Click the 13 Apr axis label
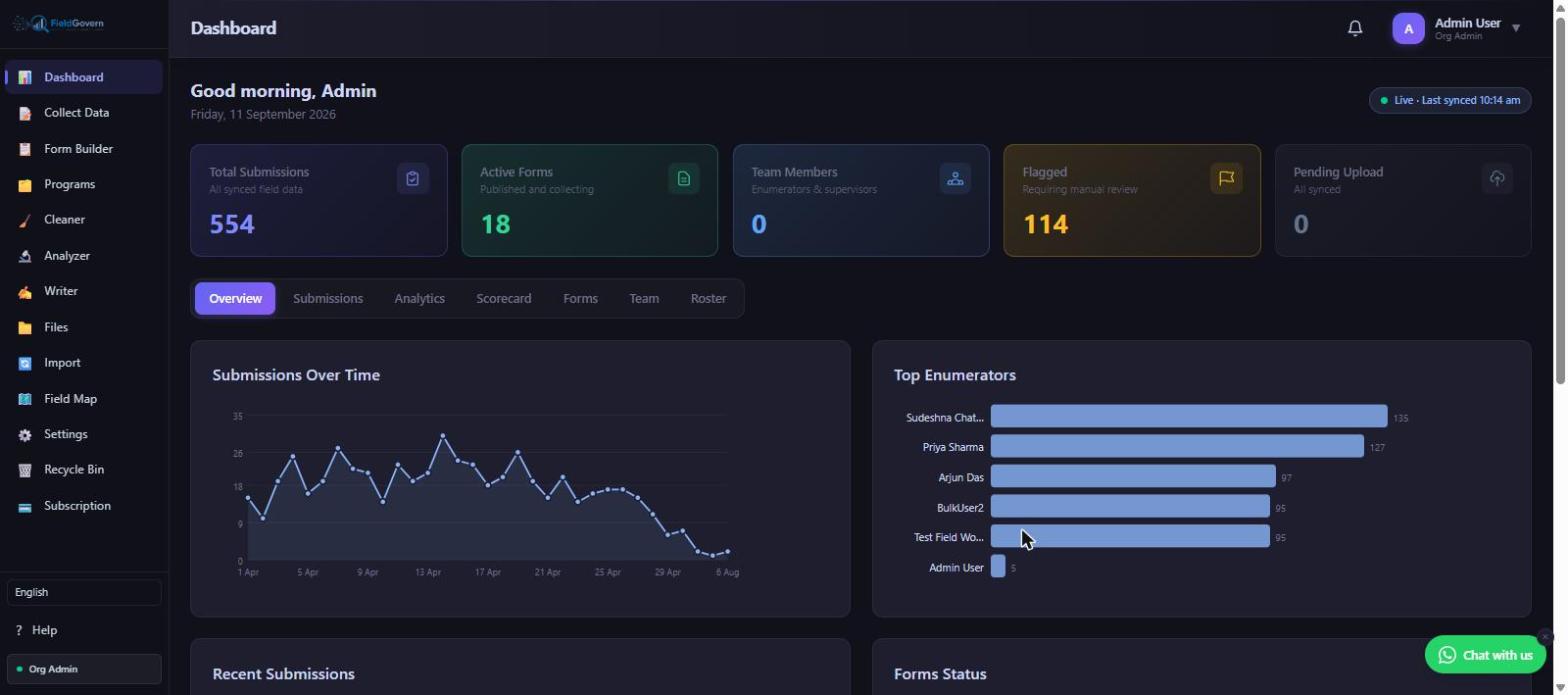The image size is (1568, 695). [x=428, y=573]
